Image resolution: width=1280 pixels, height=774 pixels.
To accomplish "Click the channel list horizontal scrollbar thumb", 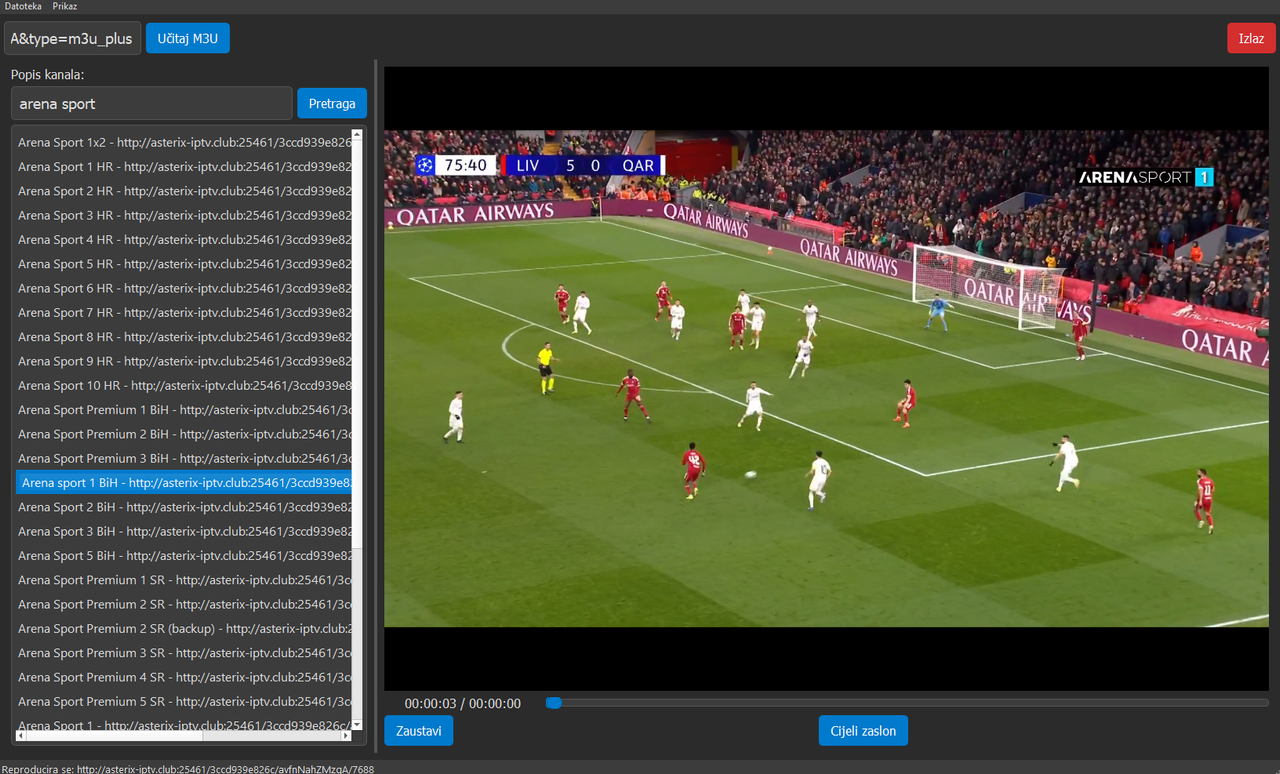I will [x=114, y=736].
